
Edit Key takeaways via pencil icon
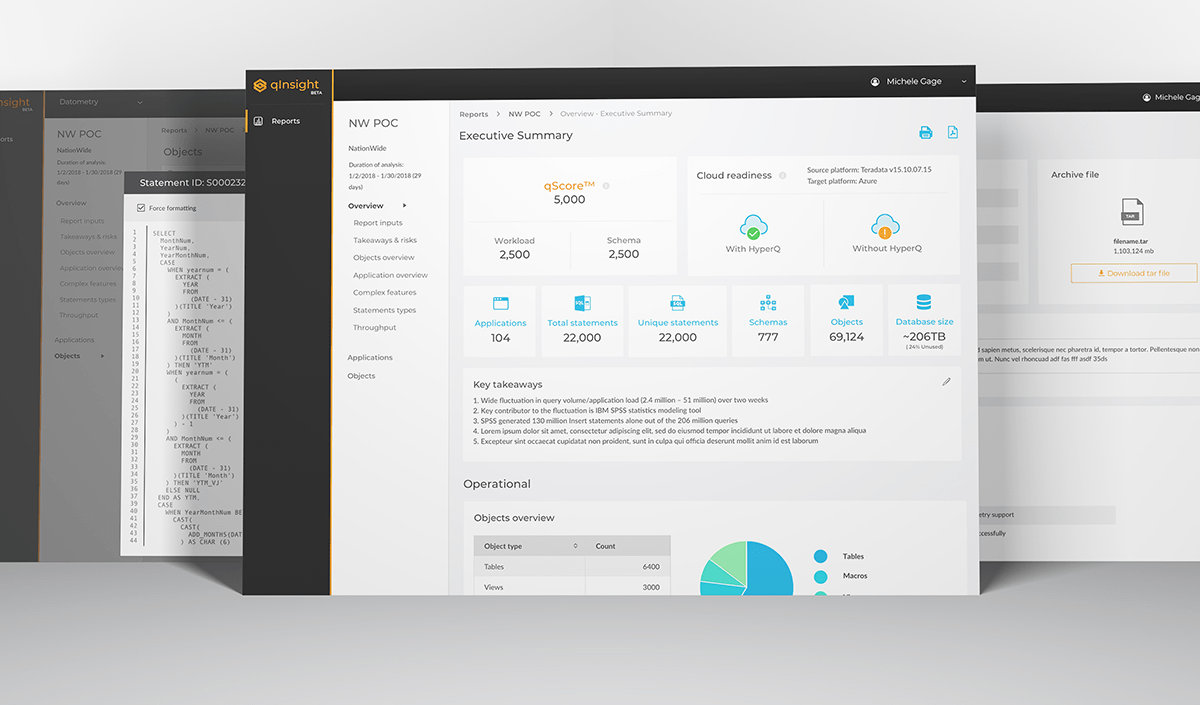[946, 381]
